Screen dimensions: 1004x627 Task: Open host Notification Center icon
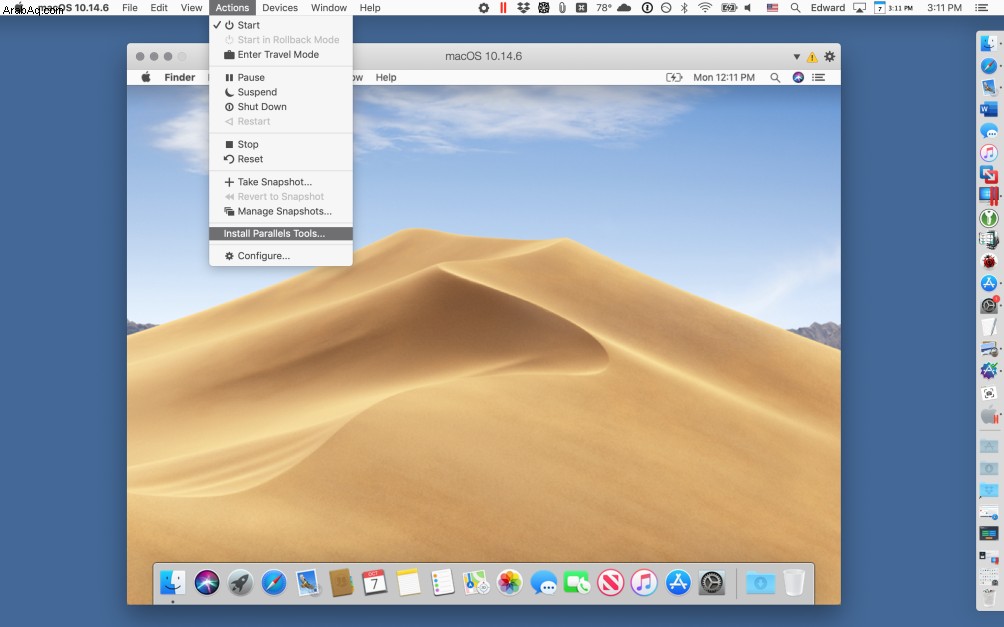(980, 8)
